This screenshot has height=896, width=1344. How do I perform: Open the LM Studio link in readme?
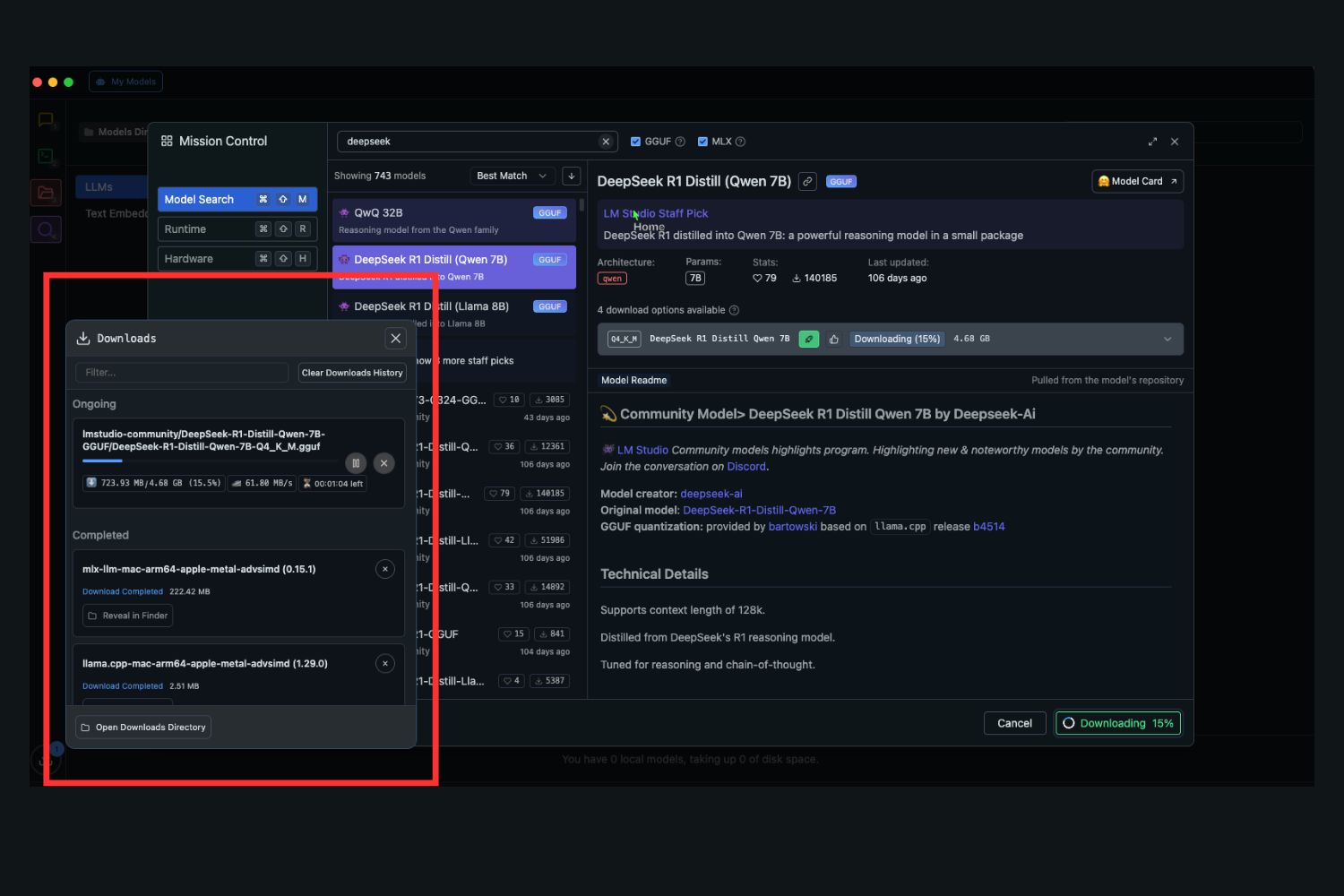642,450
